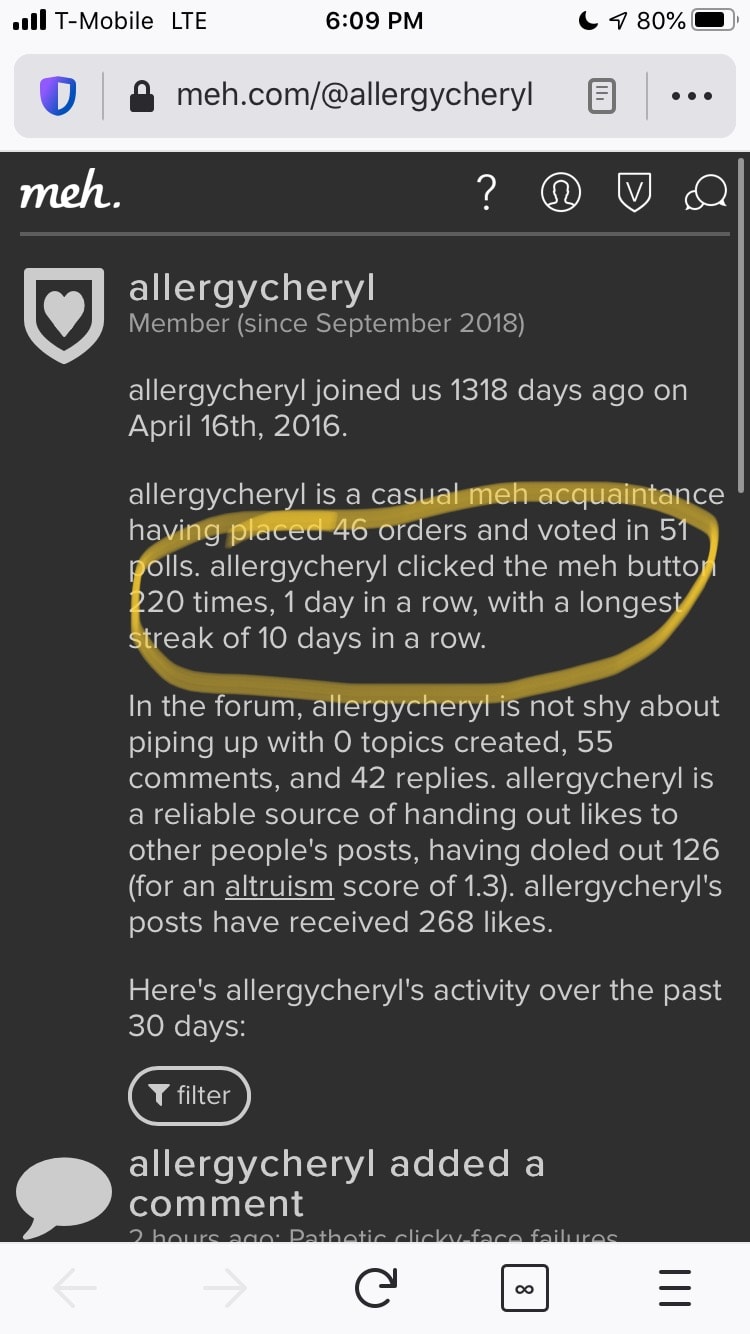Viewport: 750px width, 1334px height.
Task: Open the three-dot page actions menu
Action: tap(692, 96)
